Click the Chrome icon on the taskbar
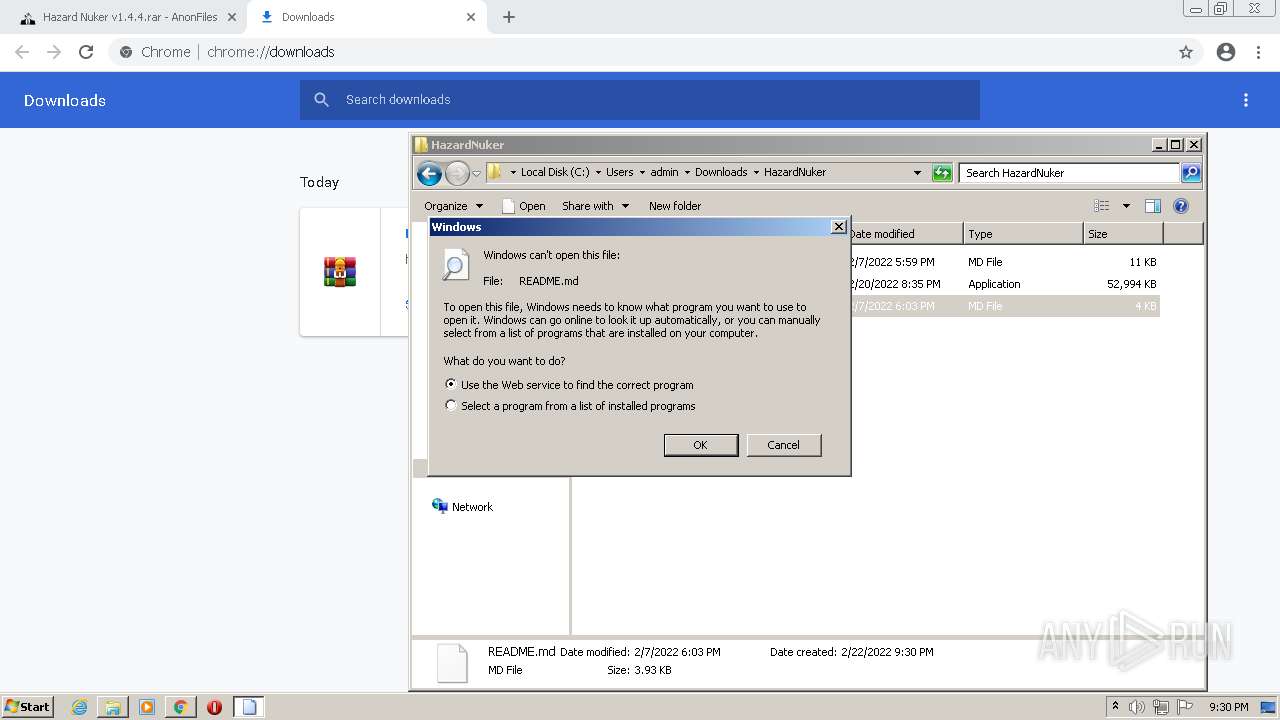Viewport: 1280px width, 720px height. (x=180, y=707)
